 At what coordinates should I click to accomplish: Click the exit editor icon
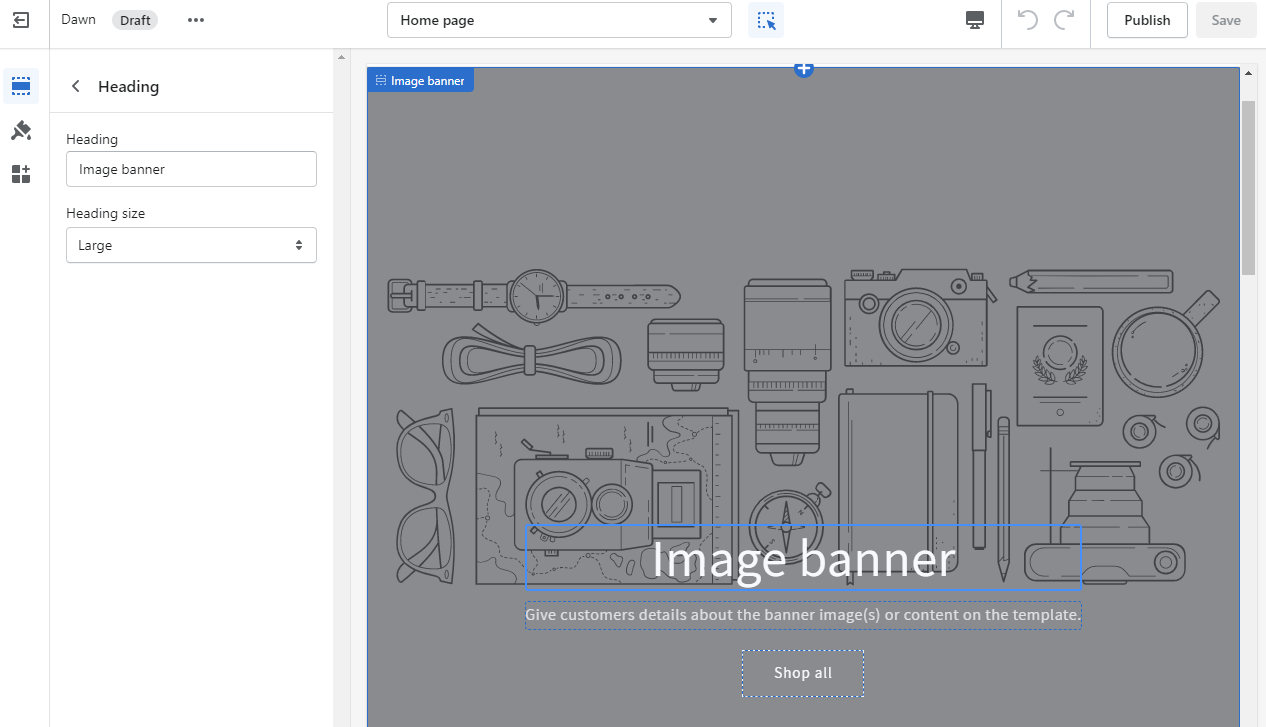tap(21, 20)
